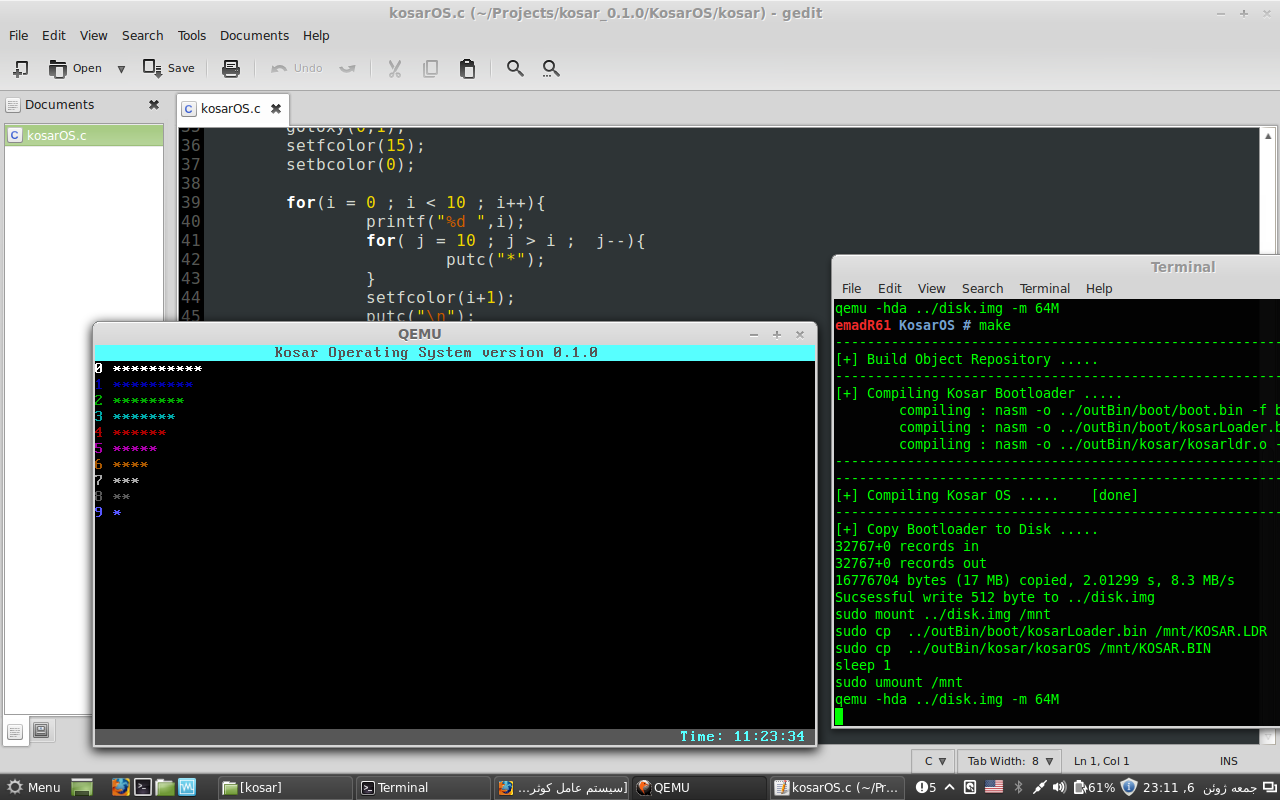
Task: Open Firefox from the panel launcher
Action: pos(121,787)
